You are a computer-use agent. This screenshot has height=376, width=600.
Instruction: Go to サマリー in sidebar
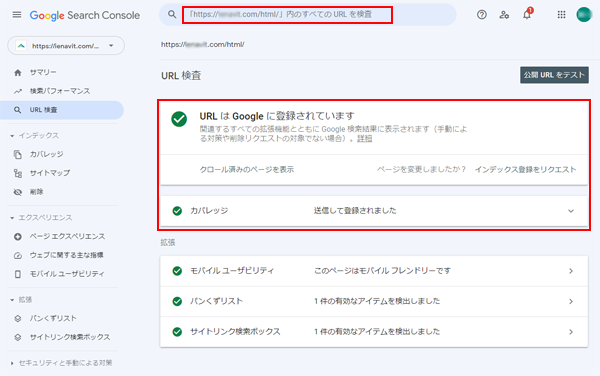(43, 72)
